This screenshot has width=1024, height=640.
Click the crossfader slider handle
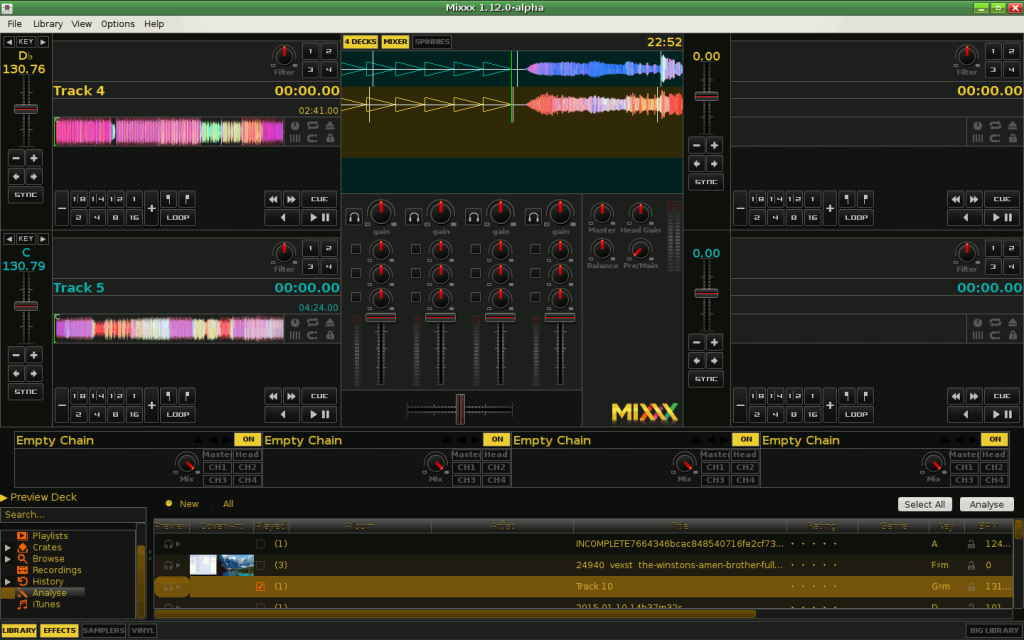[461, 409]
